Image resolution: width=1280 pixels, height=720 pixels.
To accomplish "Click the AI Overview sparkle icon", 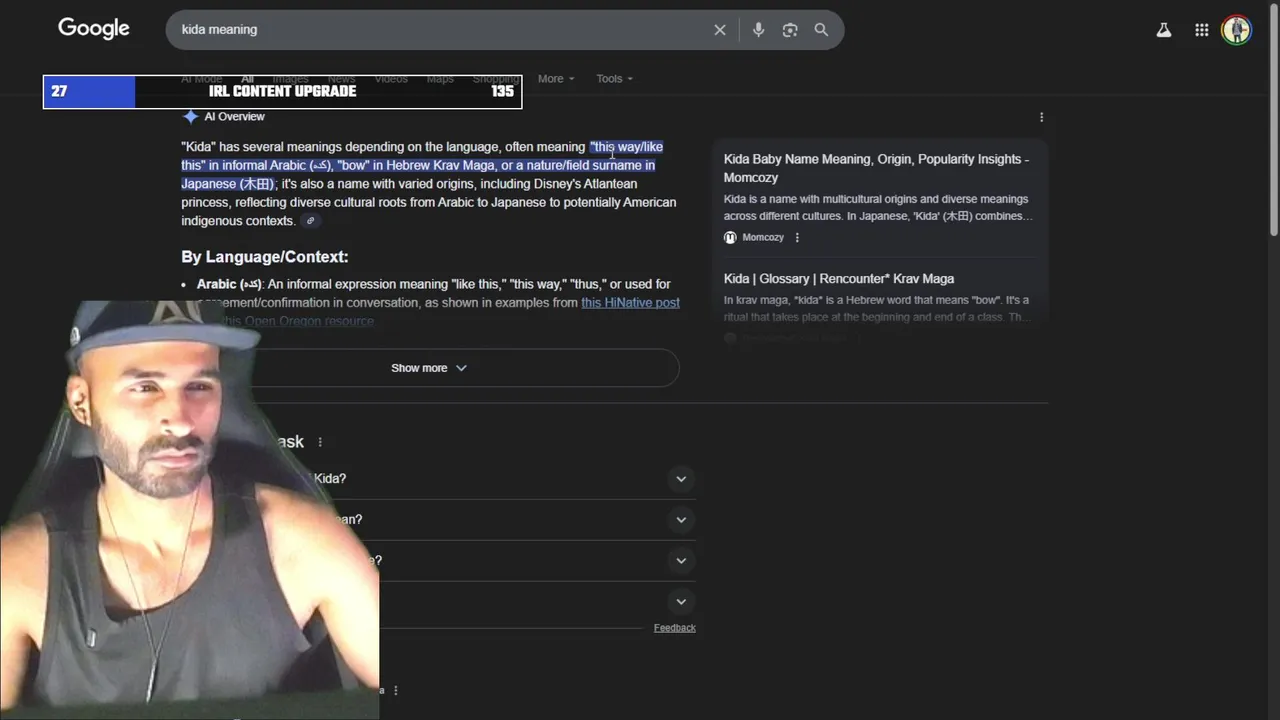I will (190, 117).
